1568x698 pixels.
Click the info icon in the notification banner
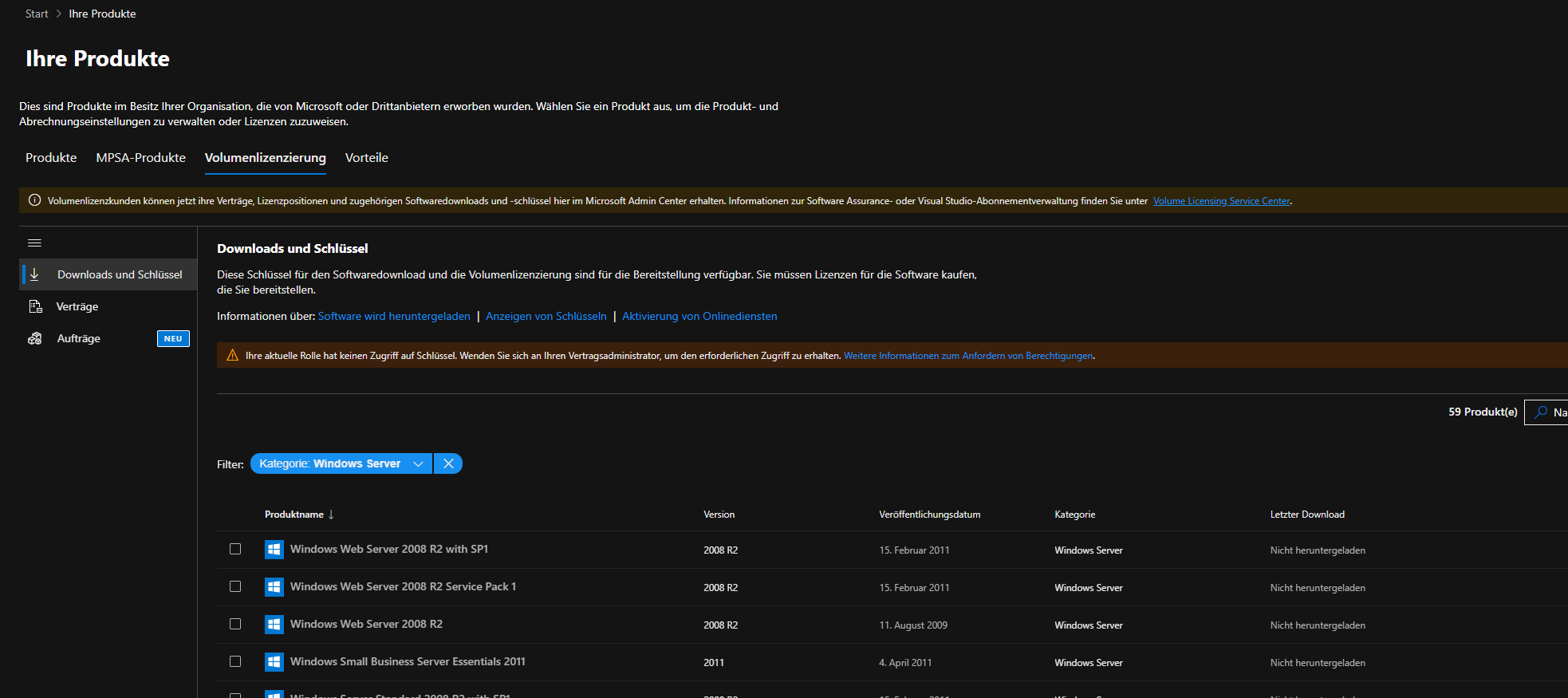click(x=34, y=200)
